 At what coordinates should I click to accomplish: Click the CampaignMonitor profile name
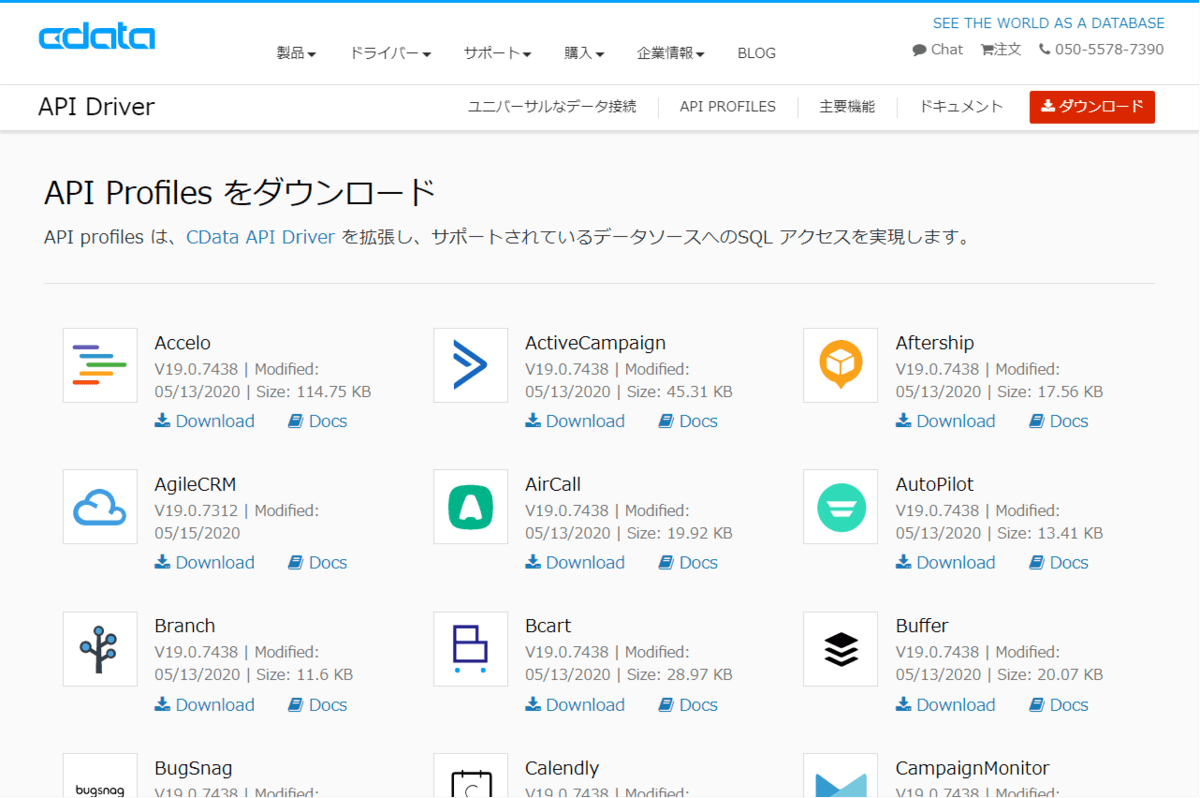pos(973,769)
